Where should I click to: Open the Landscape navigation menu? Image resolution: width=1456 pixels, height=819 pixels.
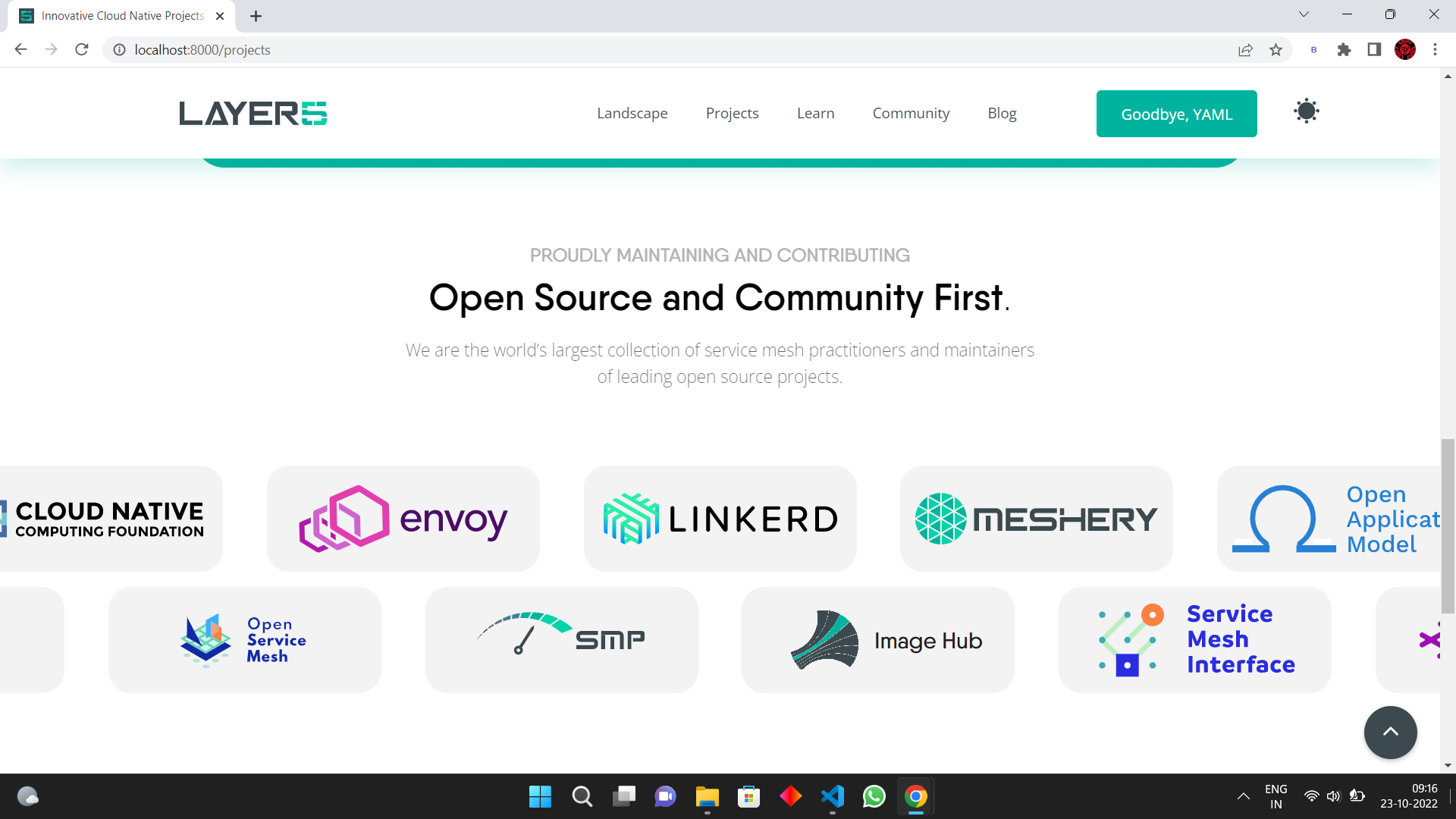point(632,113)
